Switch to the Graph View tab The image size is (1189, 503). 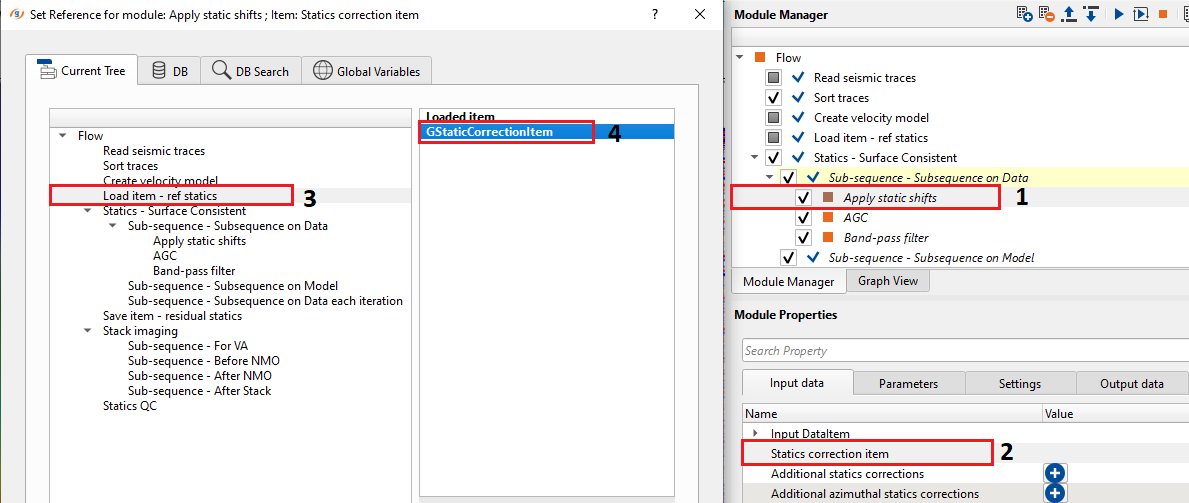tap(888, 281)
